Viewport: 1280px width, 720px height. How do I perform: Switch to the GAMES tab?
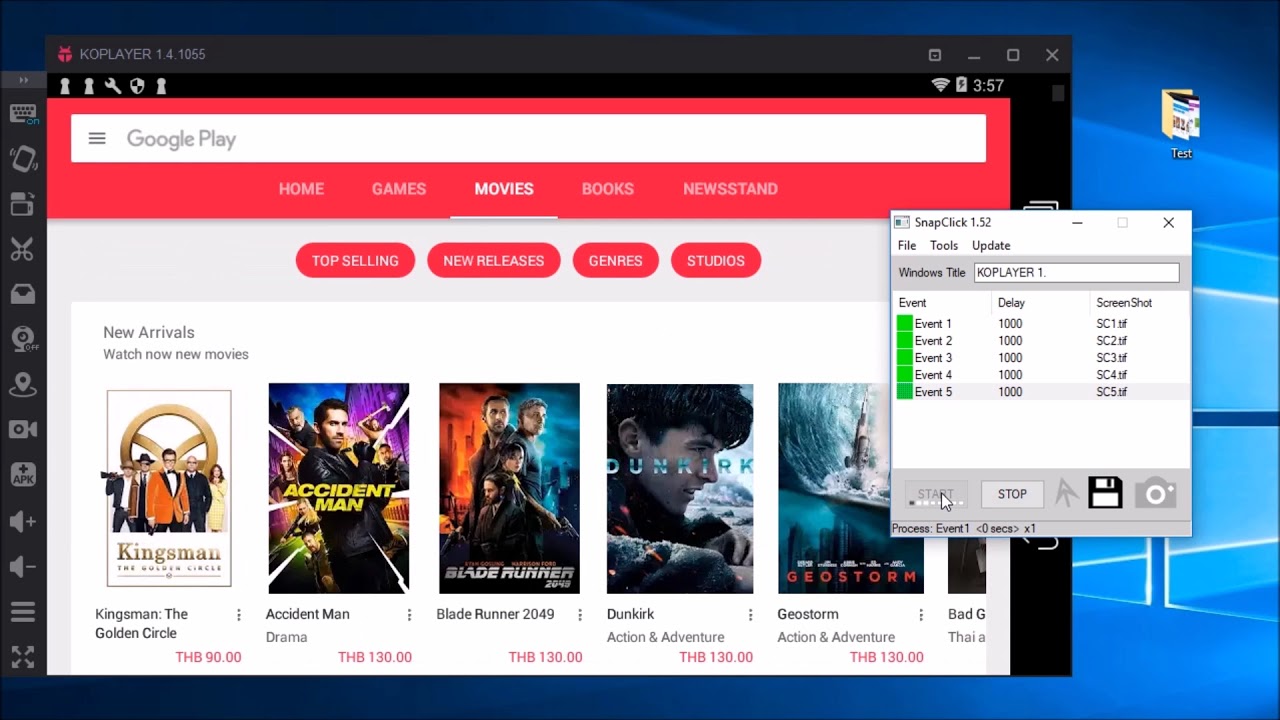tap(399, 189)
